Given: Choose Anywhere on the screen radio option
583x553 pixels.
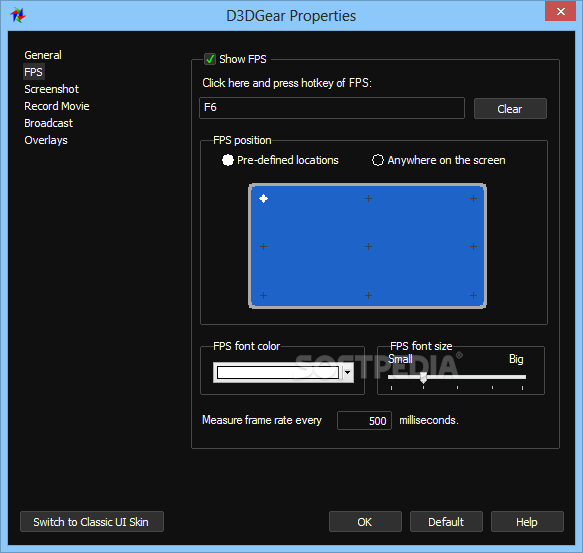Looking at the screenshot, I should [378, 160].
